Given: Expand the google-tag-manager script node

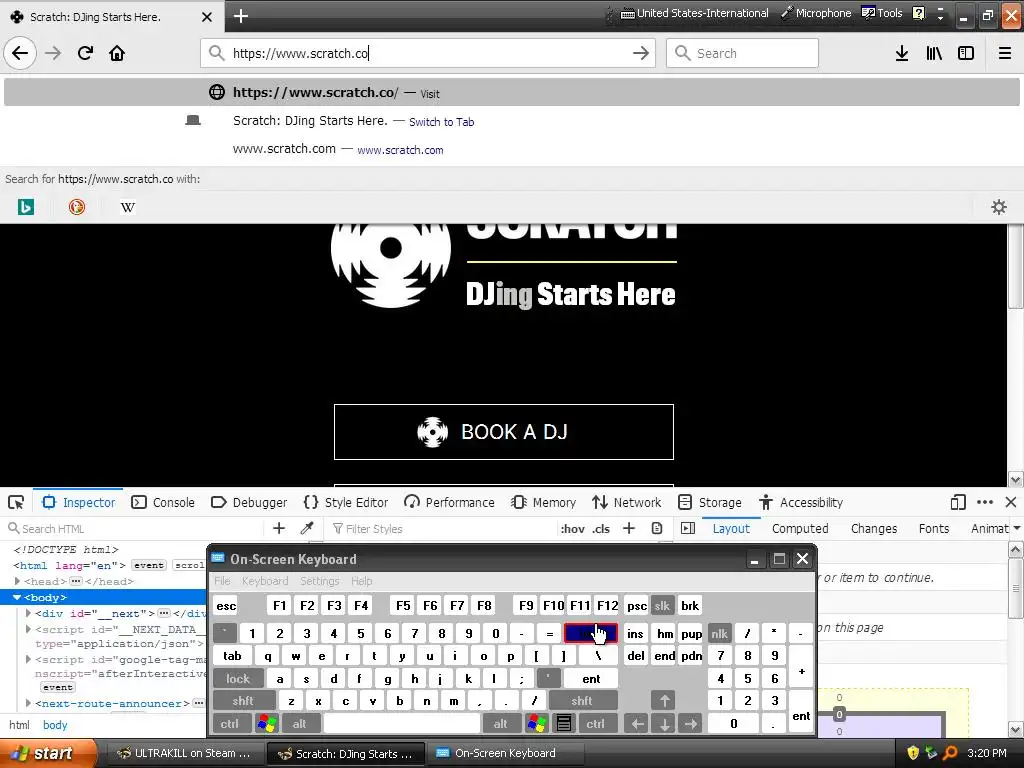Looking at the screenshot, I should (x=28, y=659).
